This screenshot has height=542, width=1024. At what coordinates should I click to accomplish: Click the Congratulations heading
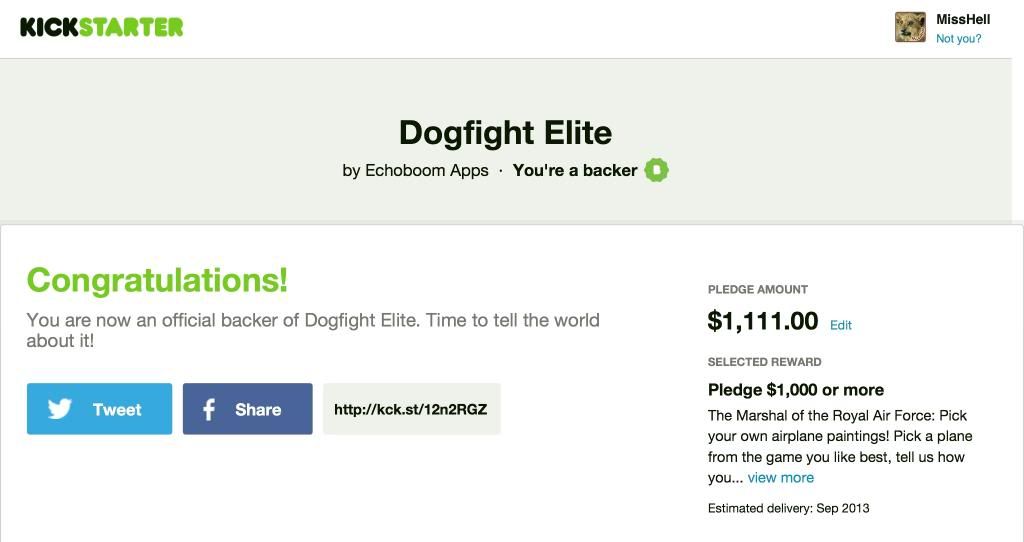pos(157,280)
